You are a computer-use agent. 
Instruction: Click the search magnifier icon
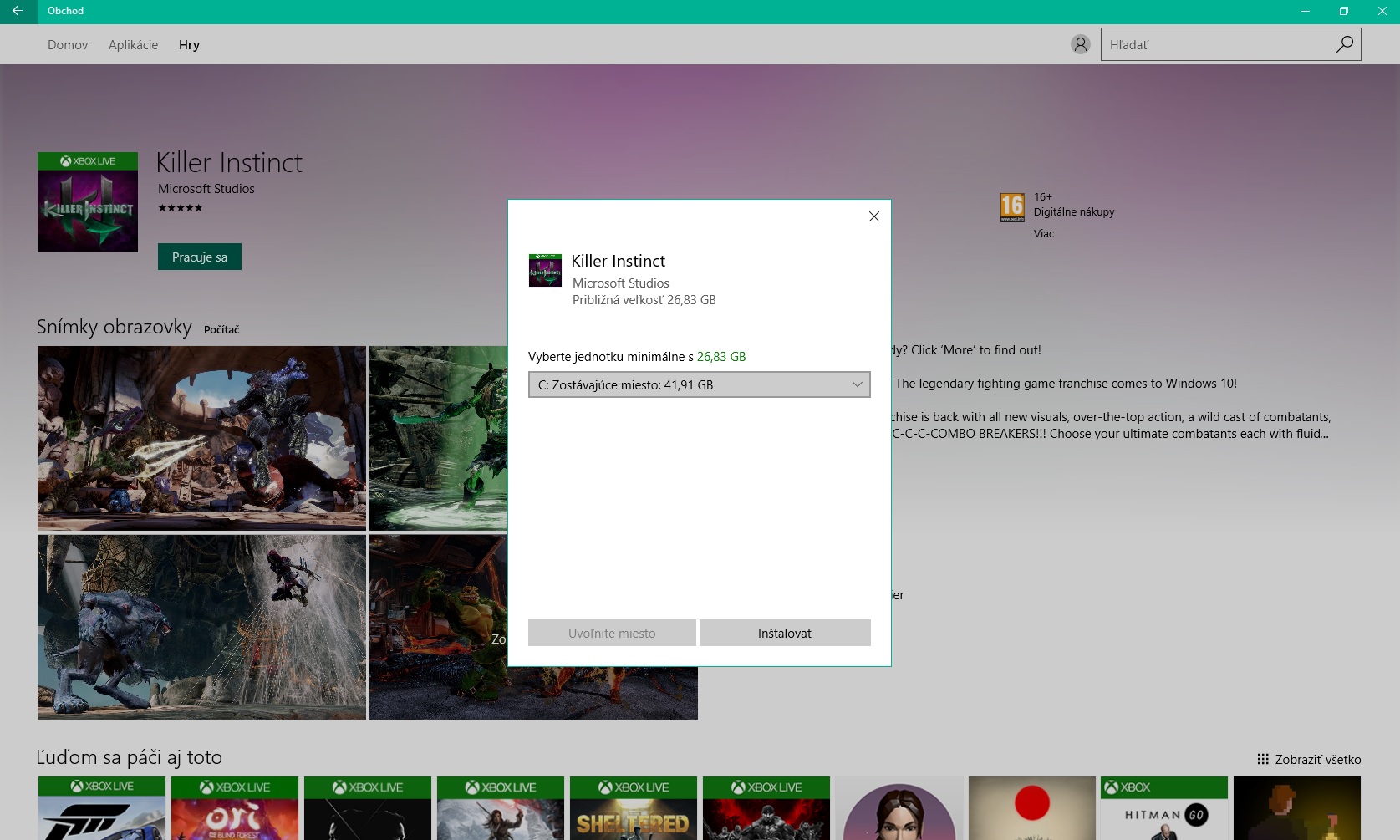click(x=1344, y=44)
